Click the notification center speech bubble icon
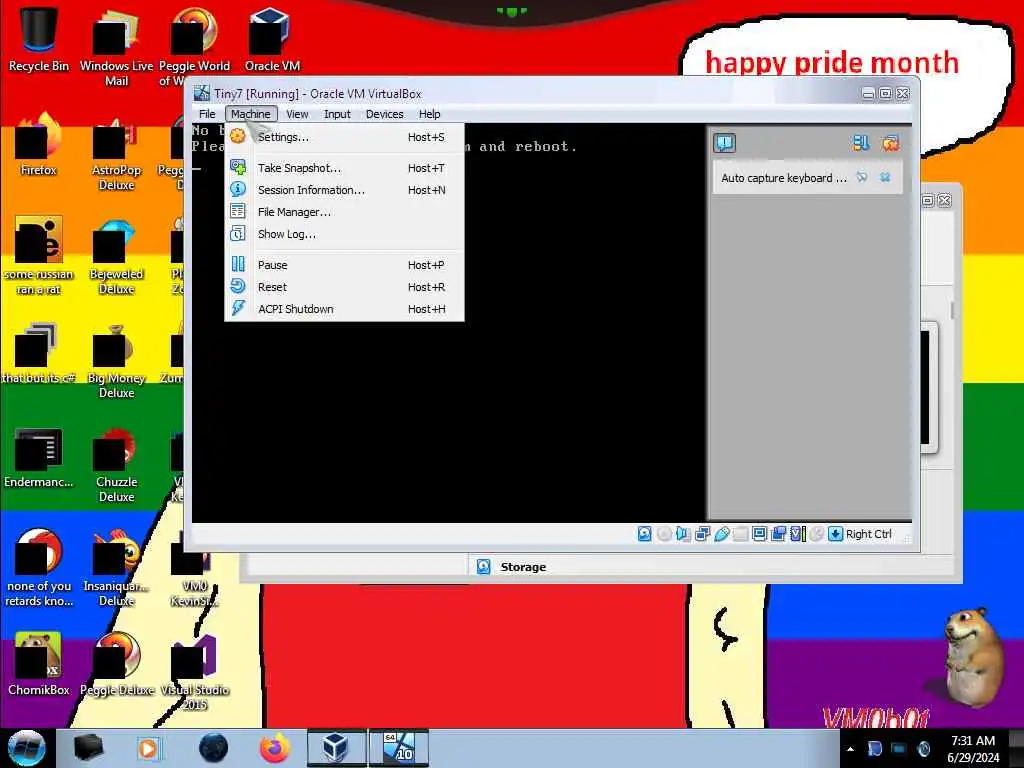This screenshot has width=1024, height=768. (725, 143)
